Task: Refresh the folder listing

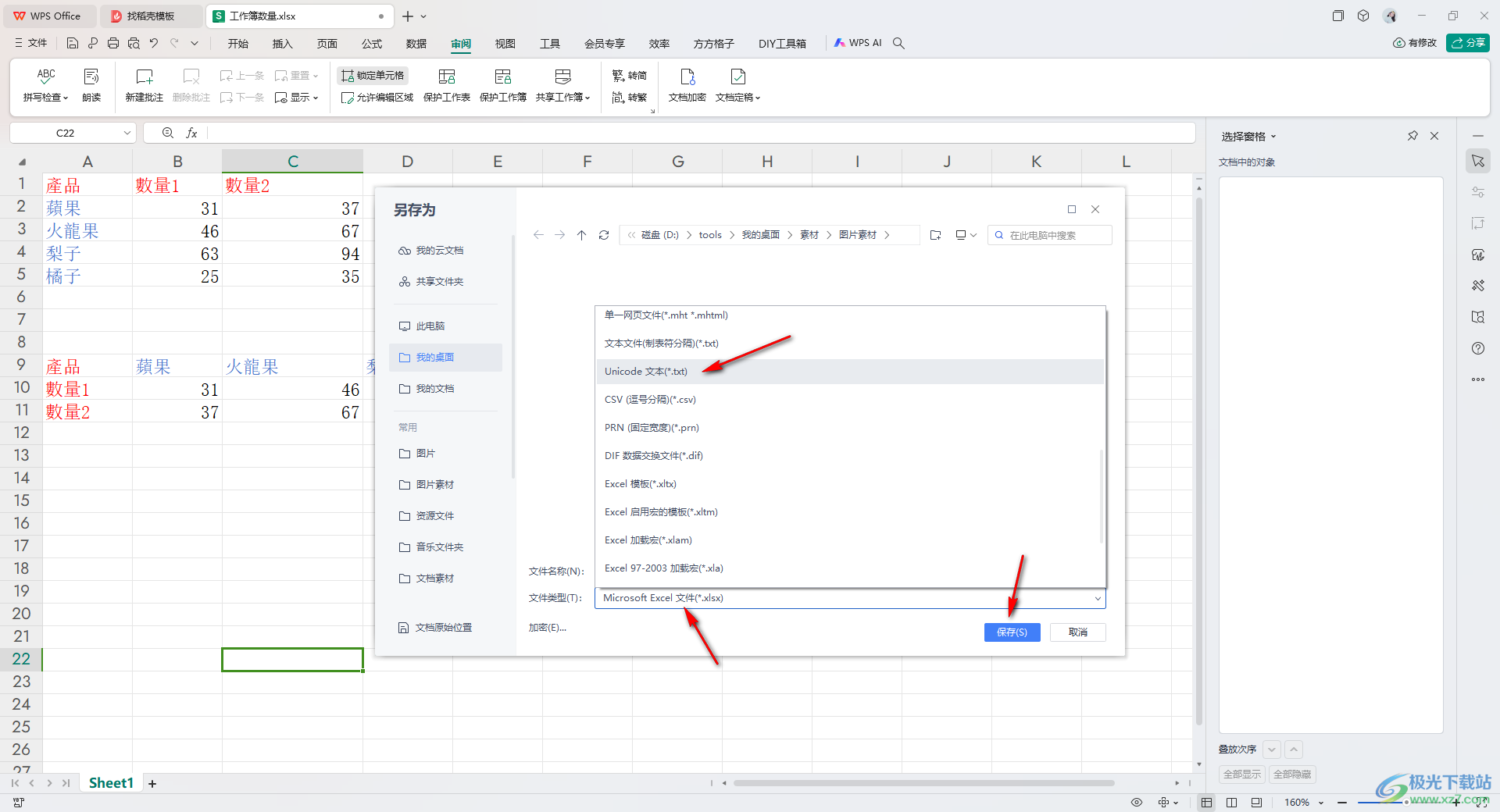Action: click(604, 235)
